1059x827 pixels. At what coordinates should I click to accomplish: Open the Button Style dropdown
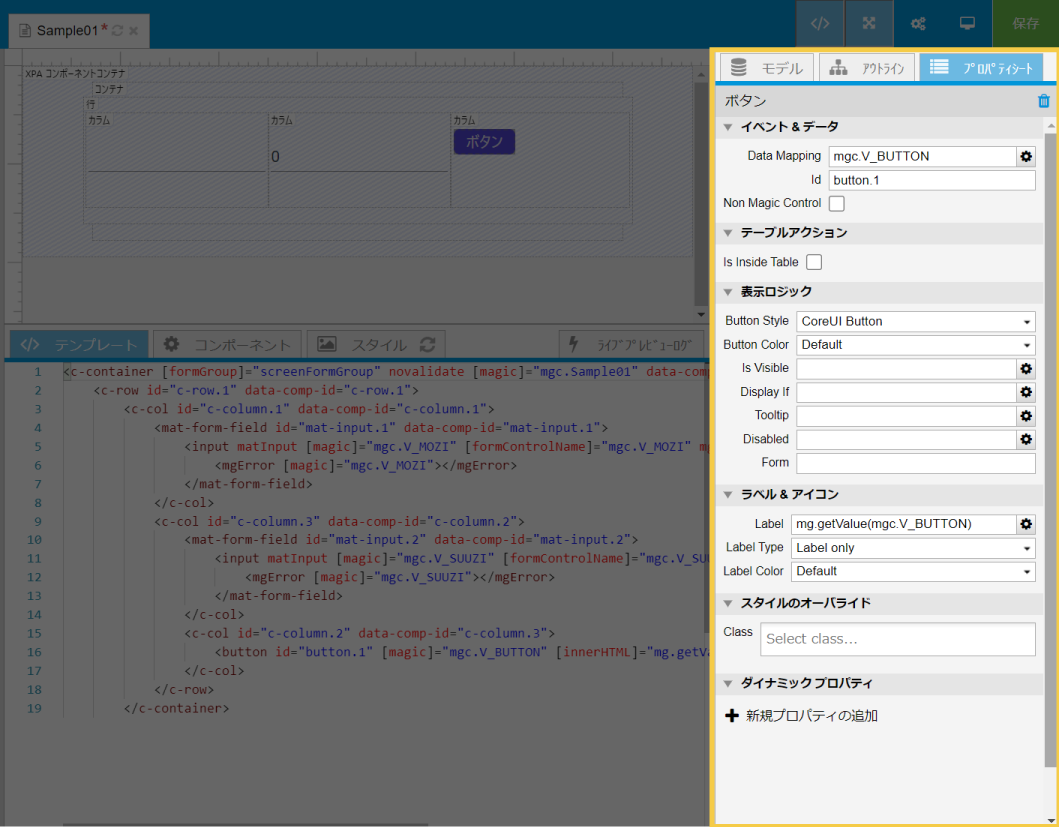915,321
